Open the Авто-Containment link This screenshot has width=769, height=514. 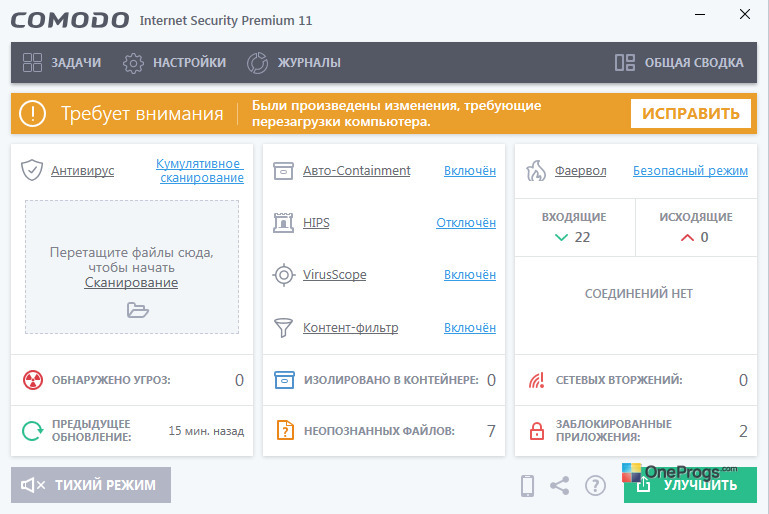pyautogui.click(x=357, y=171)
